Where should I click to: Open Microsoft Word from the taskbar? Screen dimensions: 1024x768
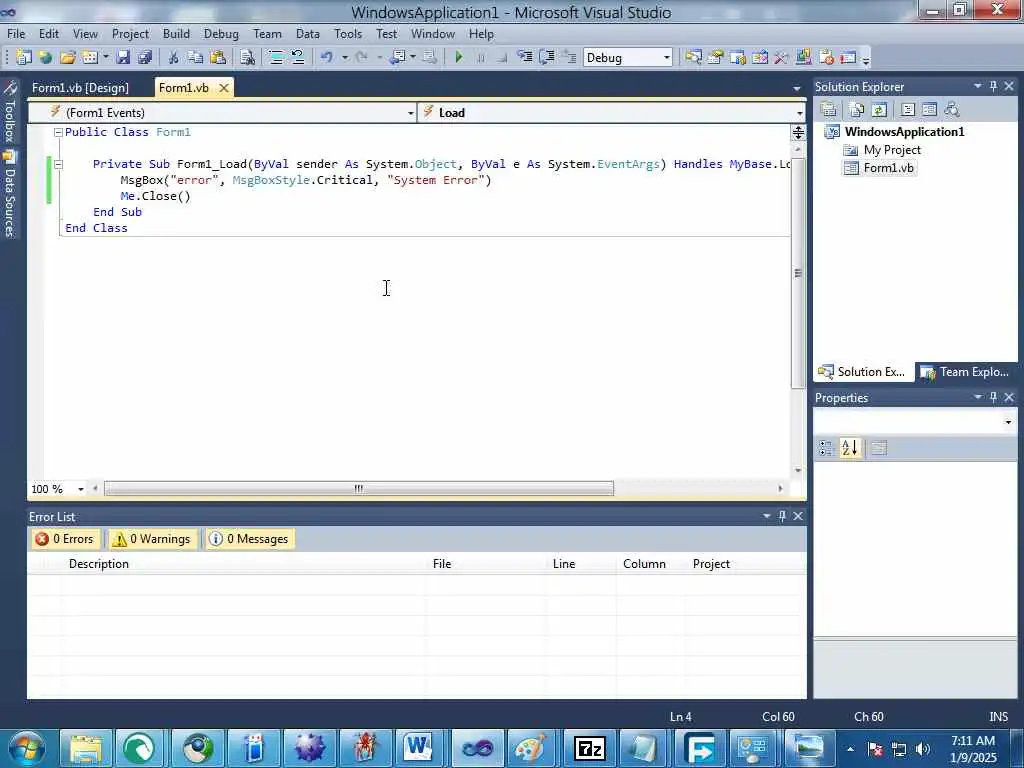tap(418, 747)
